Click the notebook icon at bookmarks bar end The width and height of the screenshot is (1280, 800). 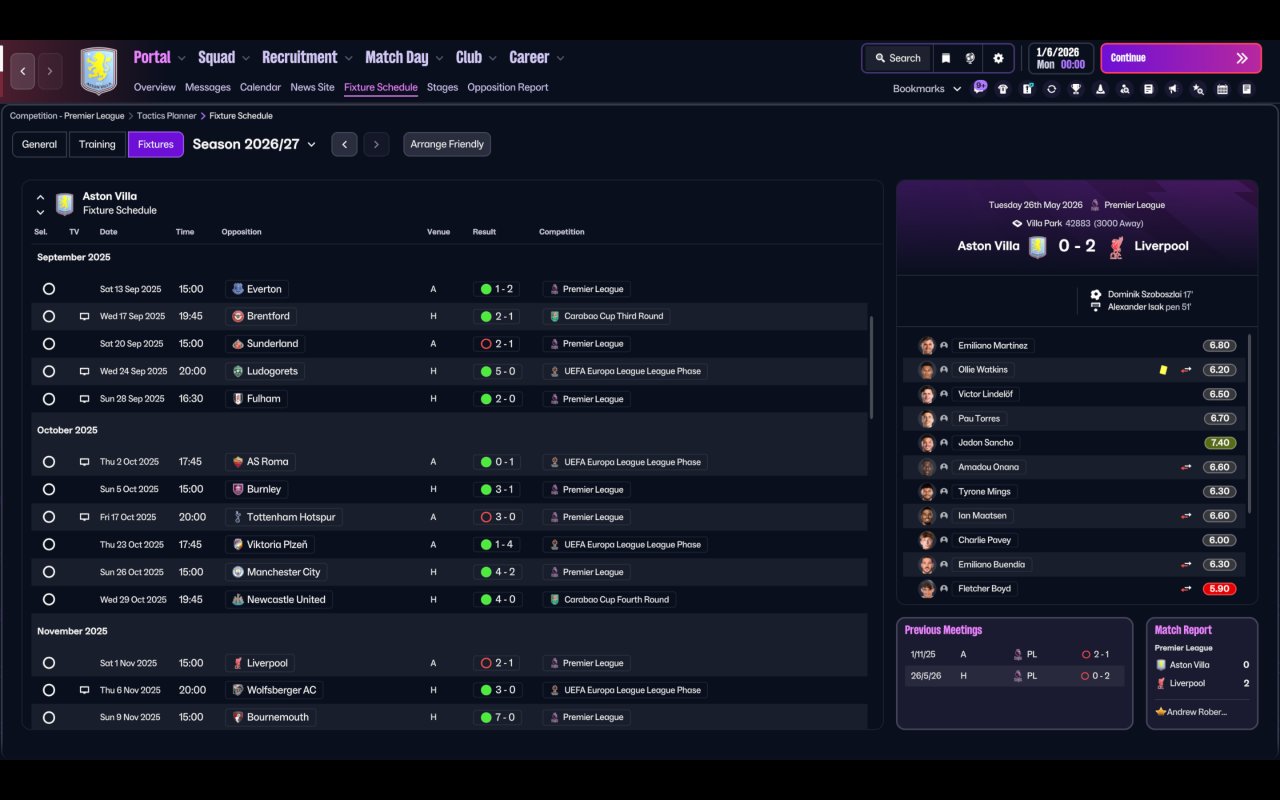(1246, 89)
